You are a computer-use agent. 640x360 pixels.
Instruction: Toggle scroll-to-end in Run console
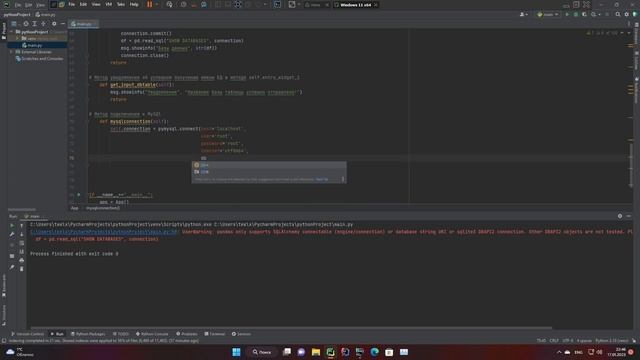click(22, 252)
